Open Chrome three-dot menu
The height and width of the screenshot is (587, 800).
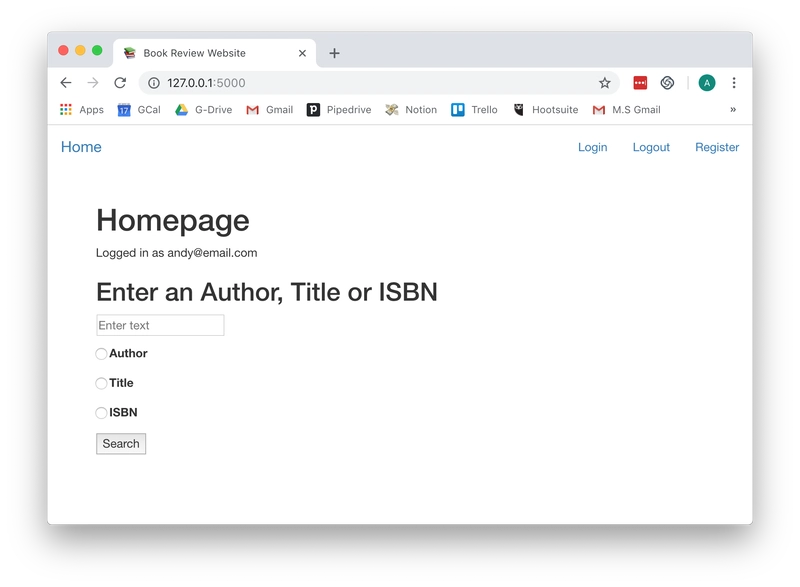click(x=734, y=83)
